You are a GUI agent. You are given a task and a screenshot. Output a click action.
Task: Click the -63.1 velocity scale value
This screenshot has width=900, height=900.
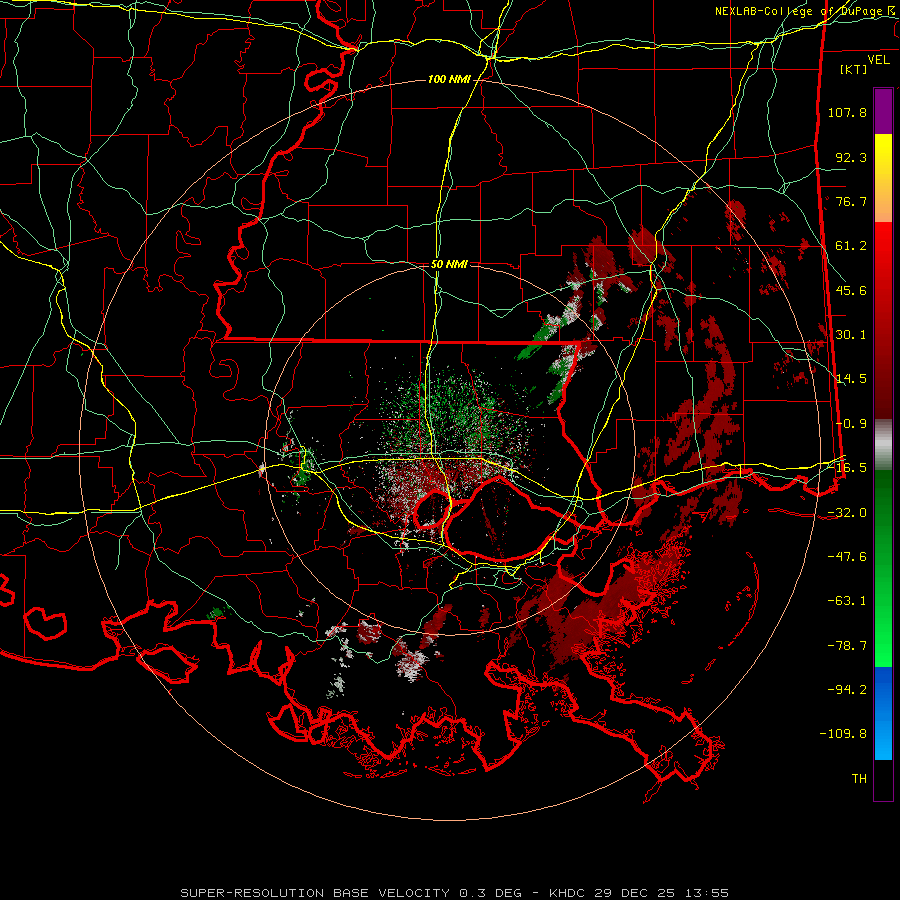(x=847, y=601)
